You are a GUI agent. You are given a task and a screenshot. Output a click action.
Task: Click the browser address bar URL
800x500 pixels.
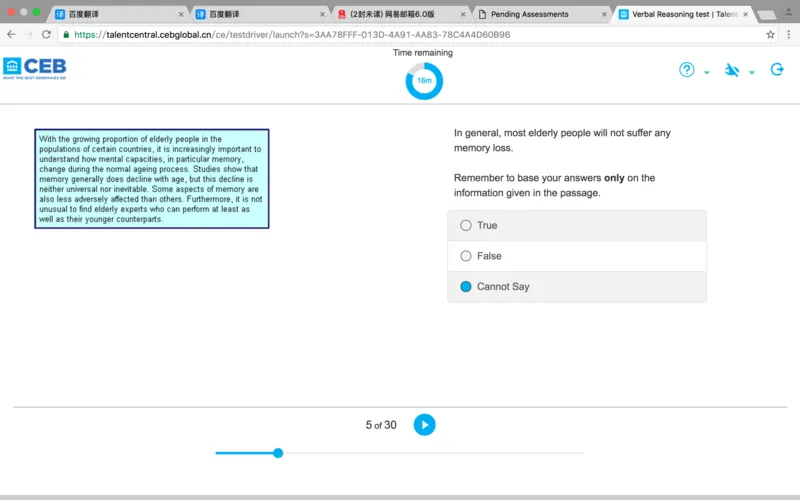(290, 34)
